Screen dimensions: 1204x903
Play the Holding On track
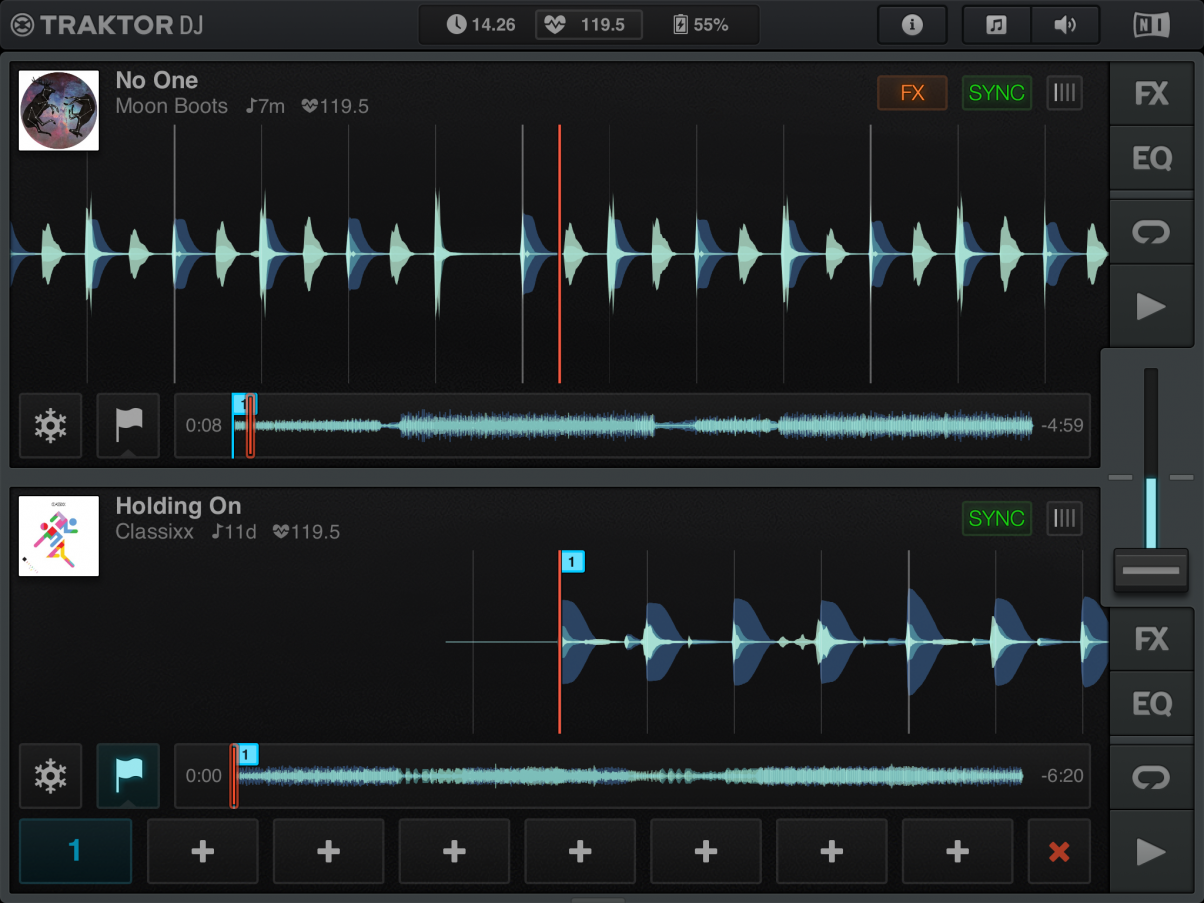pos(1152,852)
